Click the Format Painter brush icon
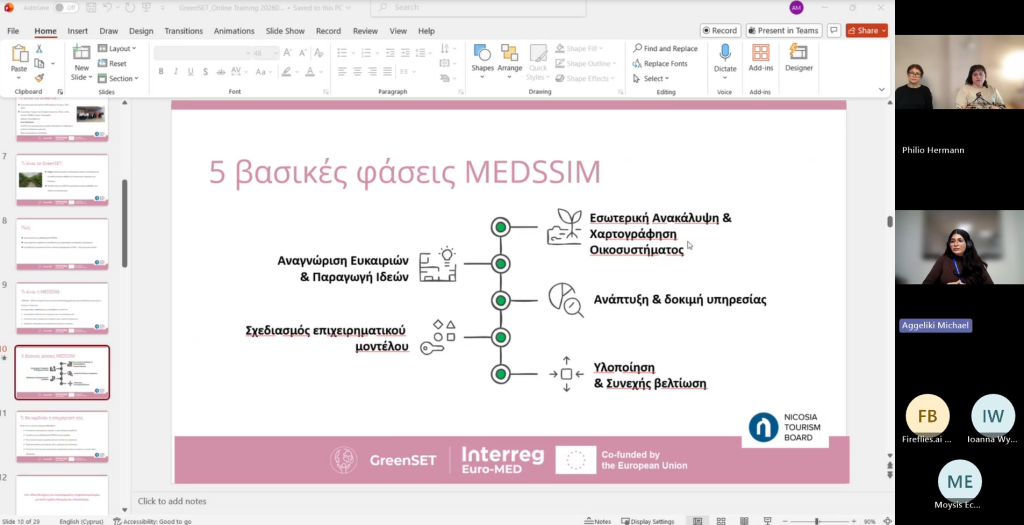1024x525 pixels. [39, 78]
